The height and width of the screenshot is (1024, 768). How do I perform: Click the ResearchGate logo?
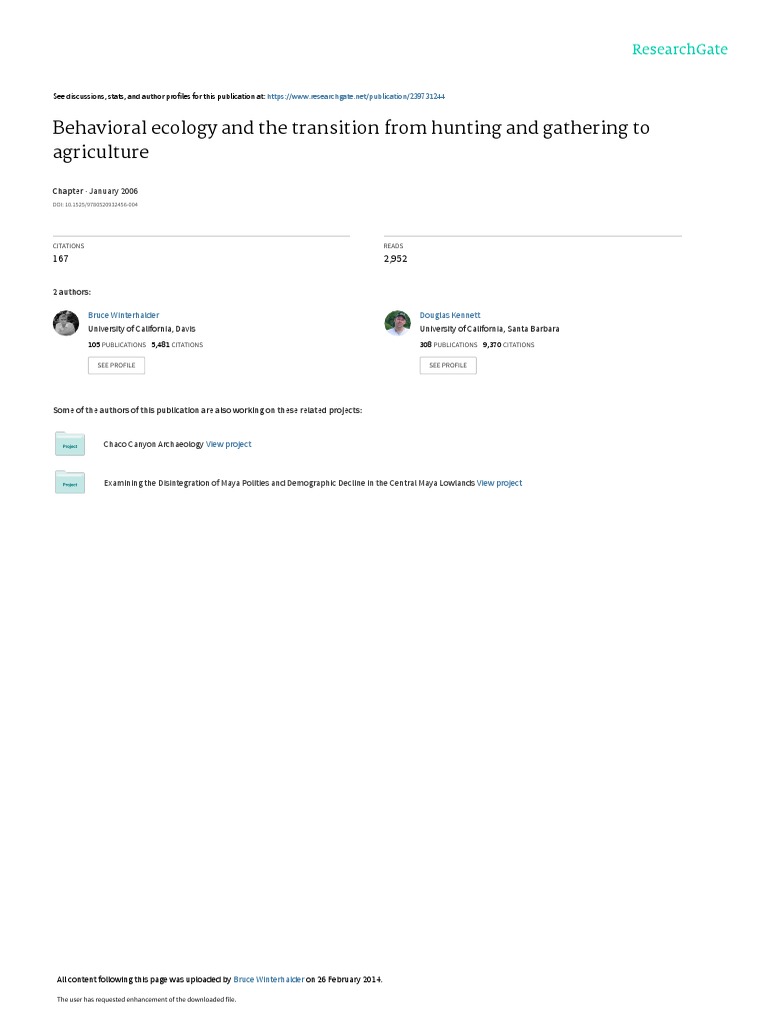[x=679, y=49]
